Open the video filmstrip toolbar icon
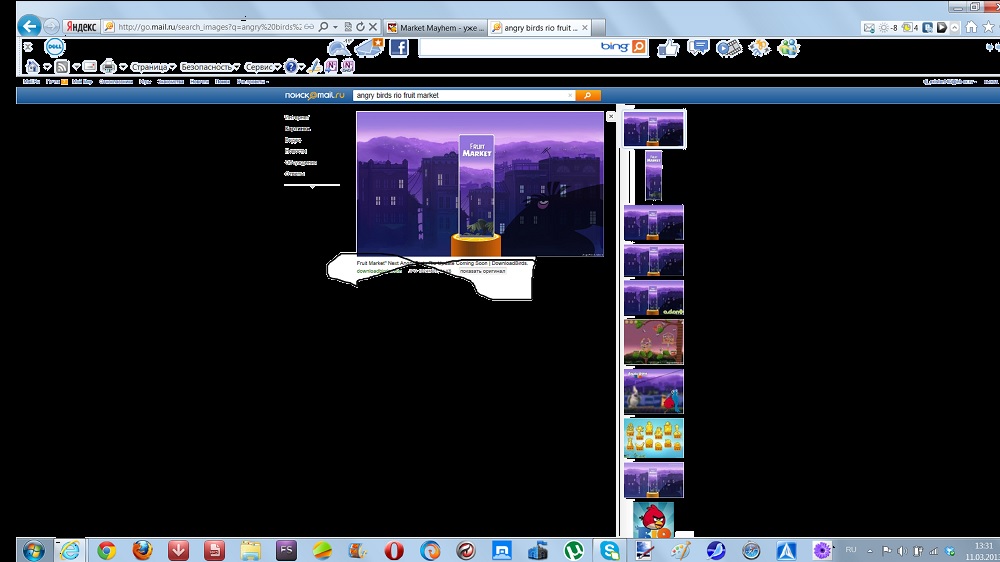 [x=729, y=48]
